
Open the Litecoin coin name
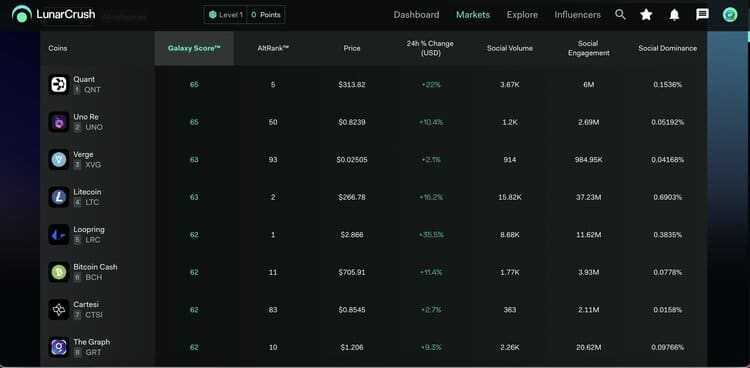[x=88, y=192]
